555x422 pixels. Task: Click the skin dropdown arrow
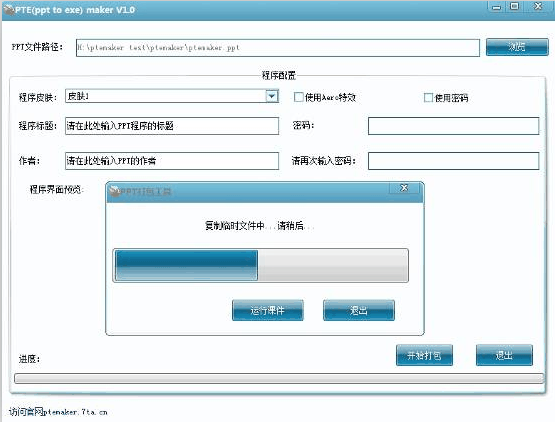coord(272,96)
